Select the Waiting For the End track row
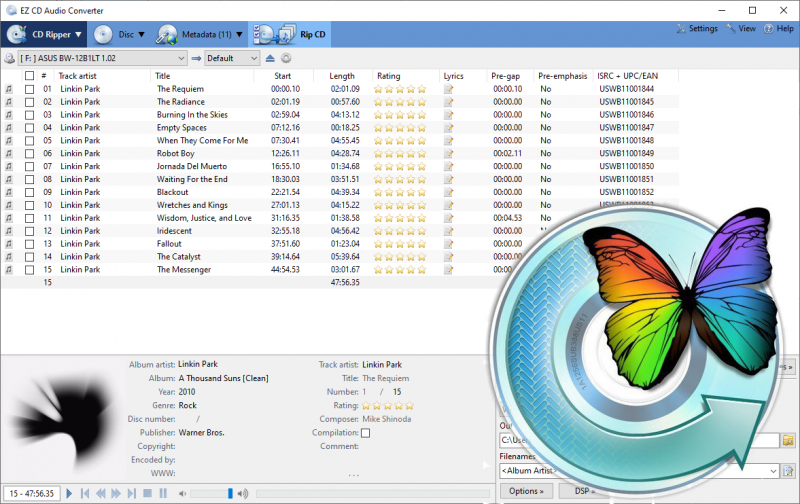This screenshot has width=800, height=504. 339,179
